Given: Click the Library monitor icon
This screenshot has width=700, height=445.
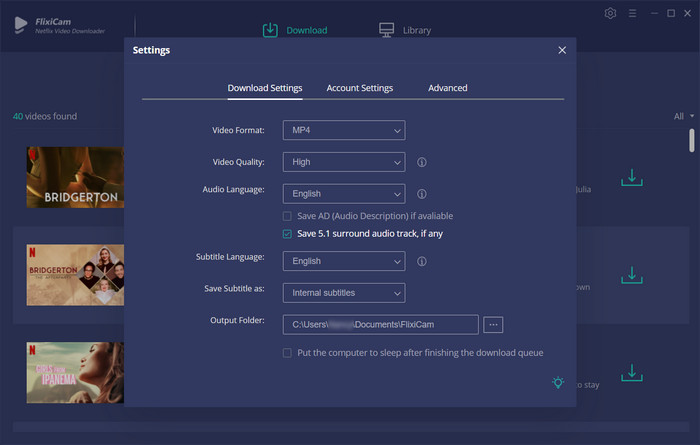Looking at the screenshot, I should click(x=387, y=30).
